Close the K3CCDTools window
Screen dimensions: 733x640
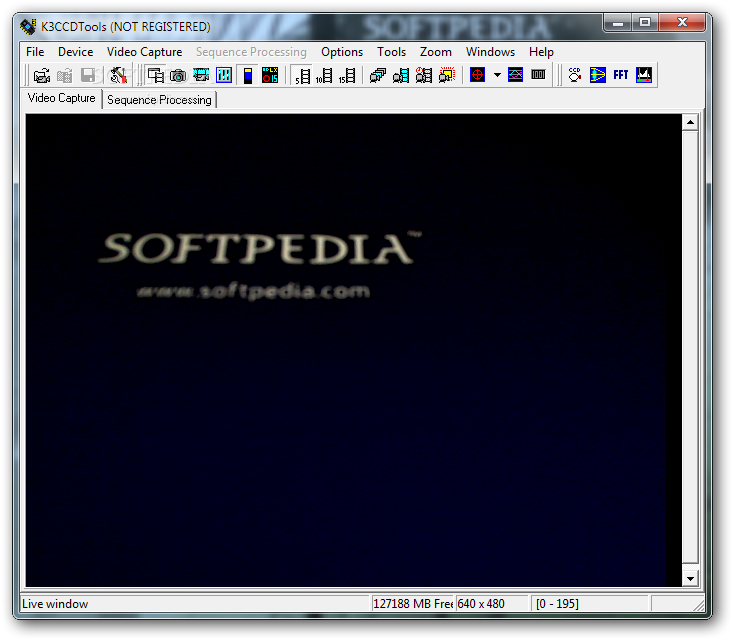pyautogui.click(x=682, y=22)
